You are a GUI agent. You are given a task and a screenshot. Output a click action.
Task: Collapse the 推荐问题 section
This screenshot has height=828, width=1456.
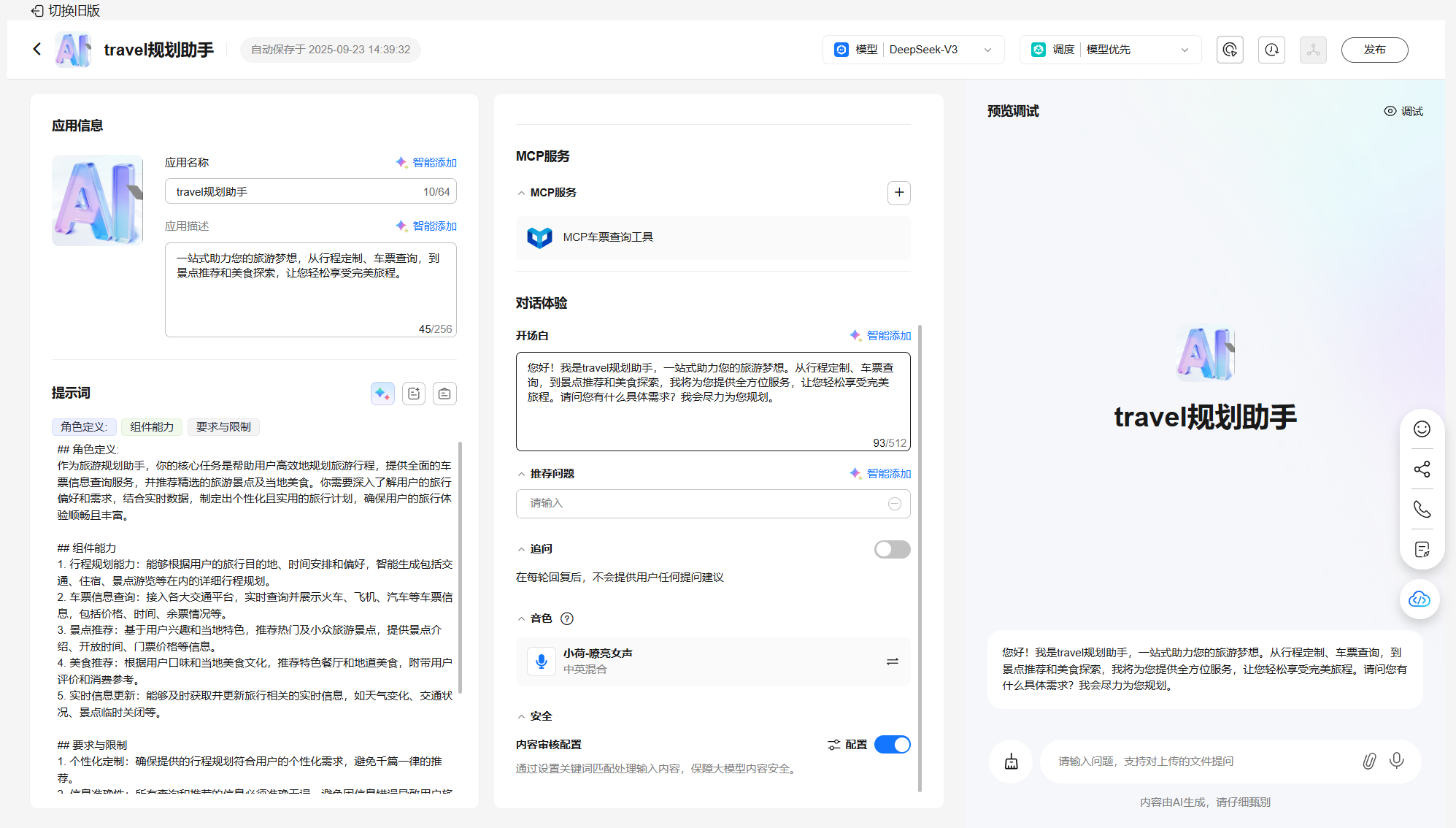521,474
